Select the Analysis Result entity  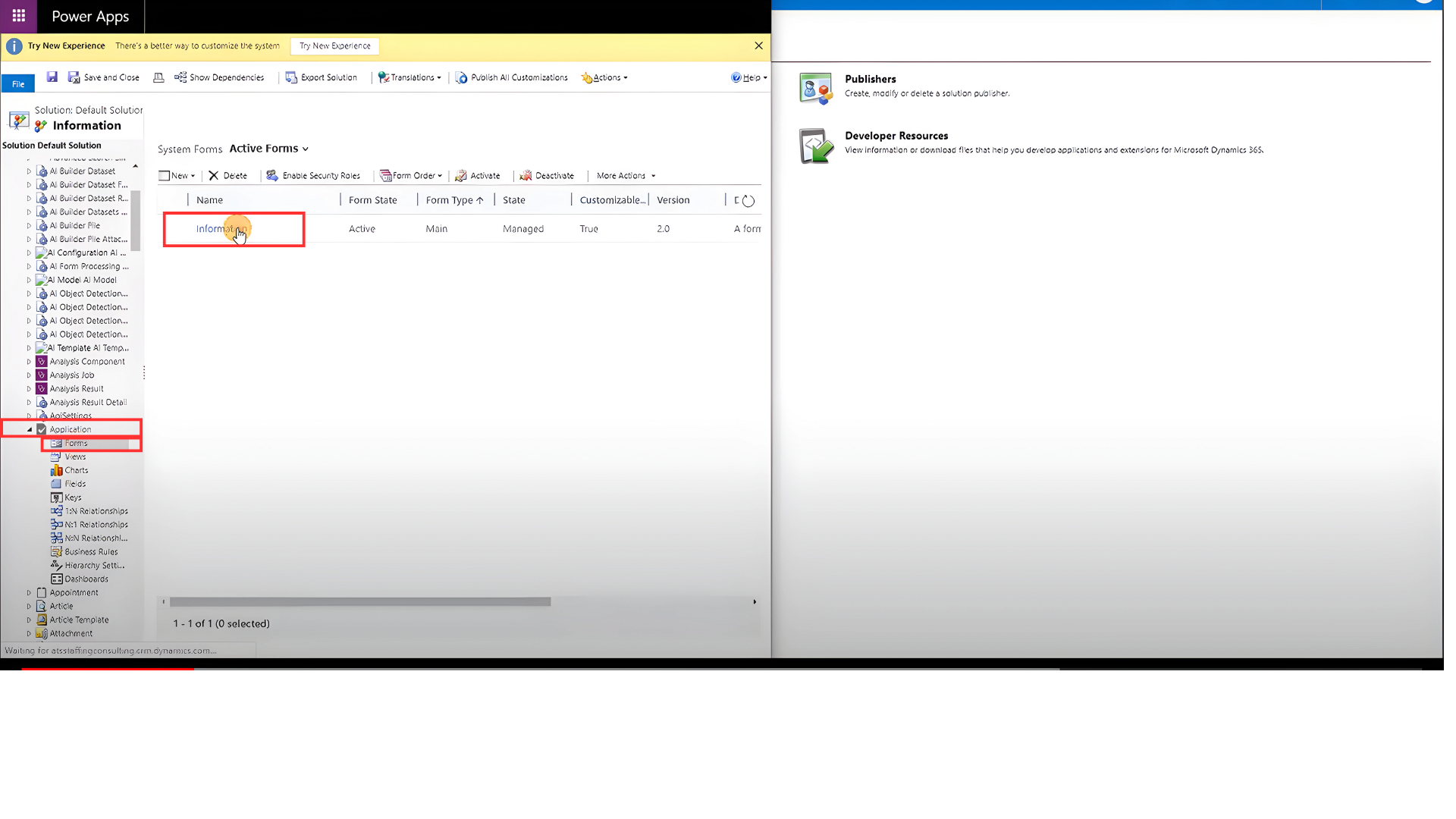(77, 389)
